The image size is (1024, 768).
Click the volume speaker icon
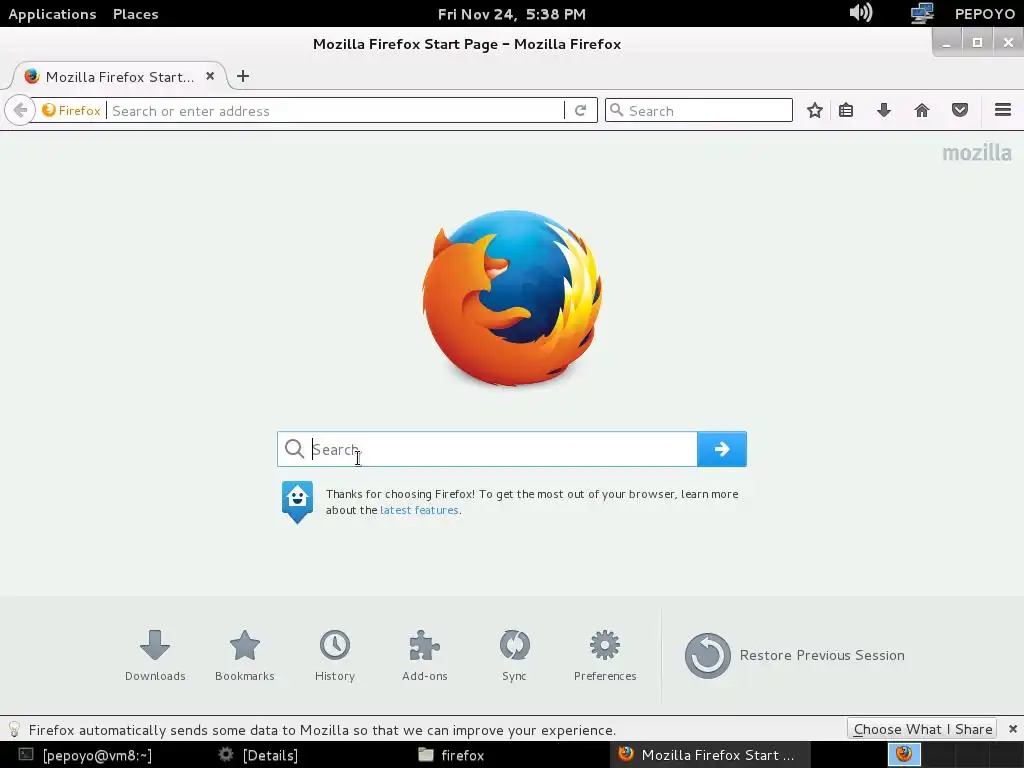click(861, 13)
